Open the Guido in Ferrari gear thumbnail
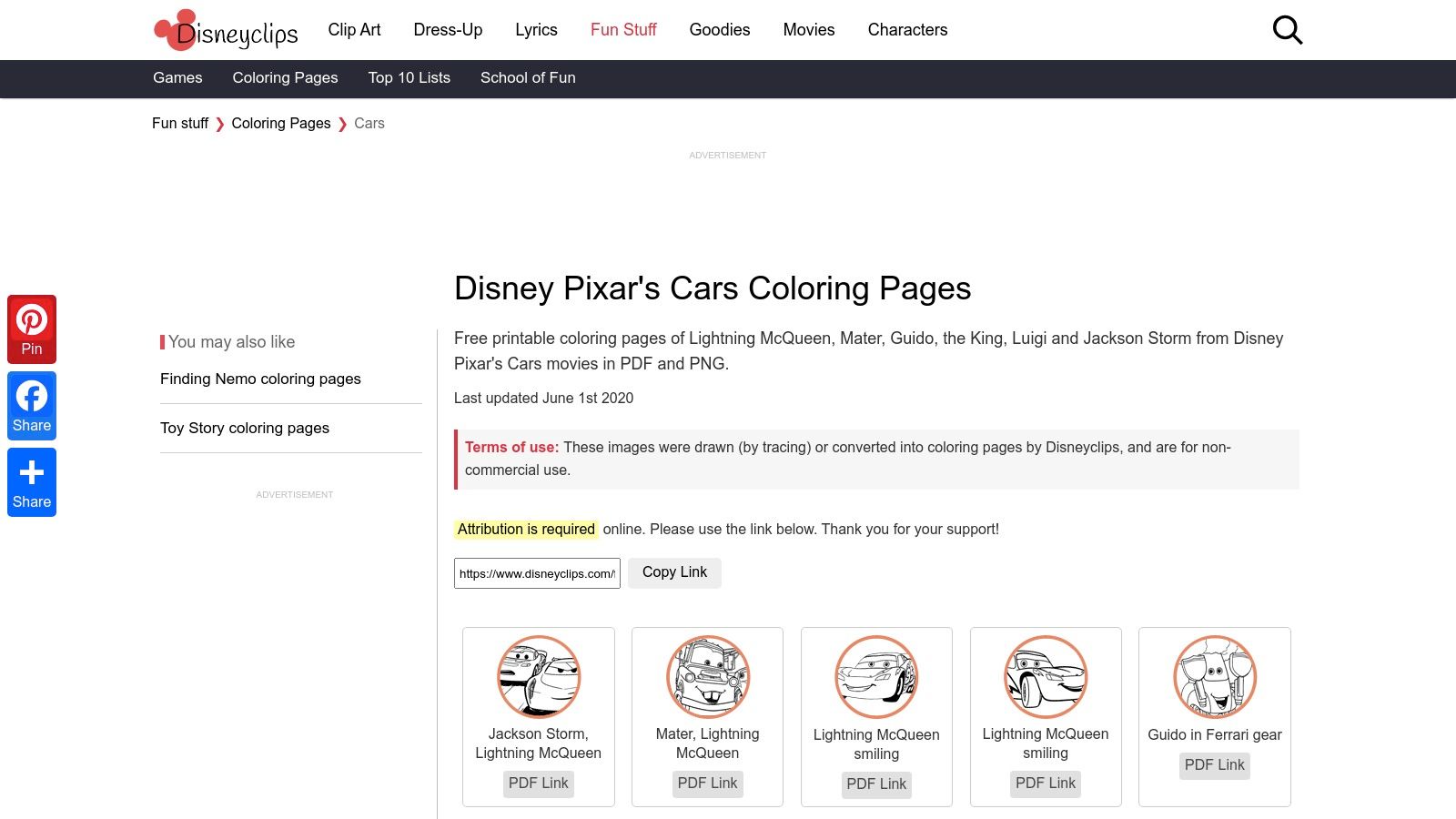Image resolution: width=1456 pixels, height=819 pixels. (x=1215, y=676)
